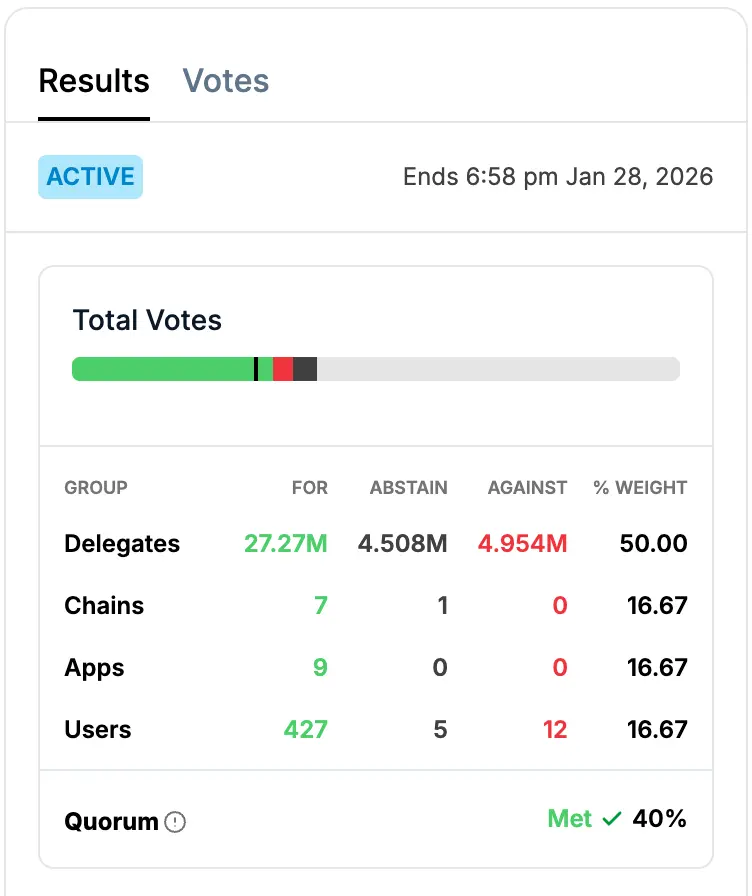Click the 40% quorum value
Screen dimensions: 752x896
pos(660,818)
